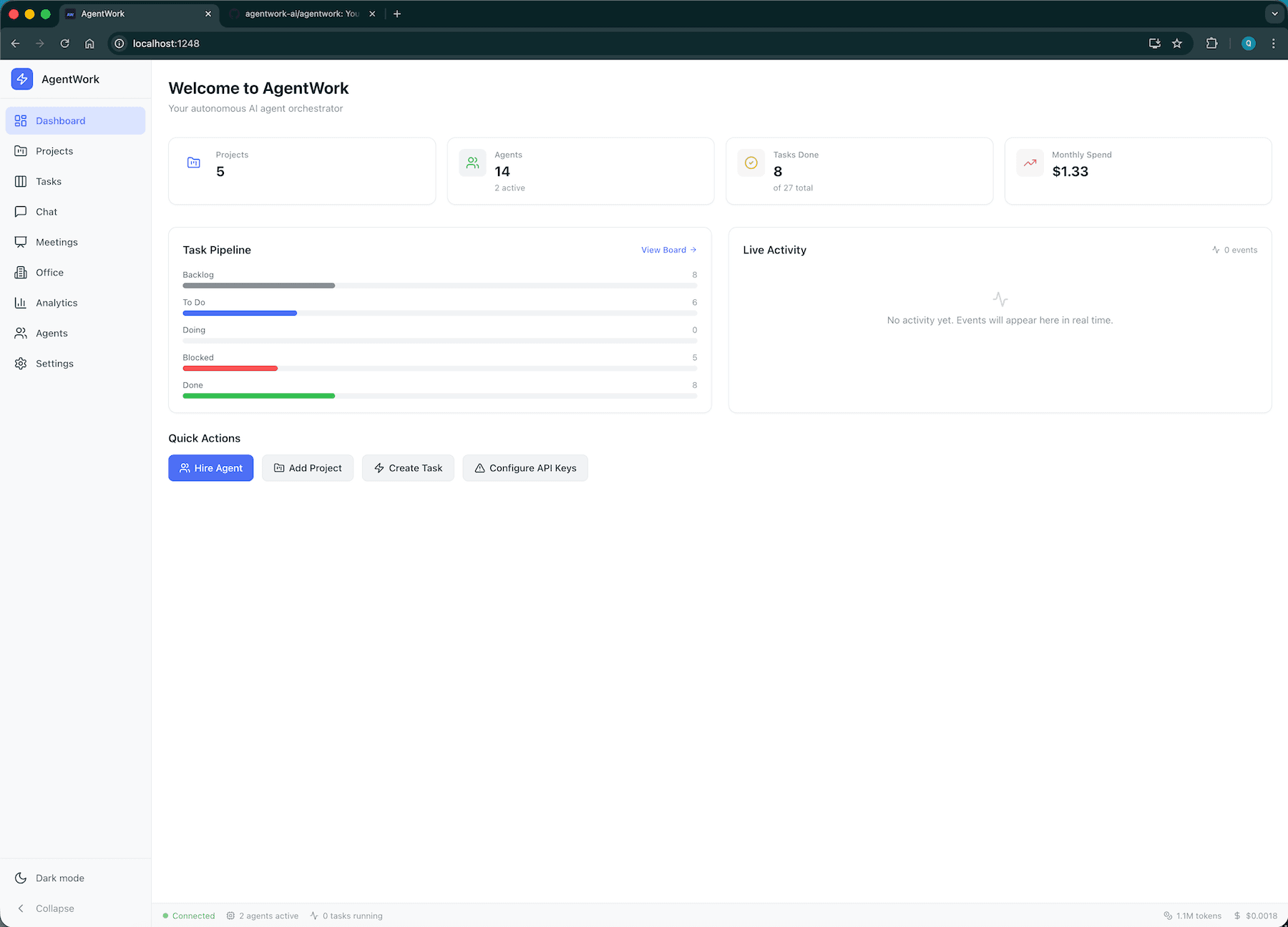The height and width of the screenshot is (927, 1288).
Task: Open the browser extensions puzzle menu
Action: (x=1212, y=44)
